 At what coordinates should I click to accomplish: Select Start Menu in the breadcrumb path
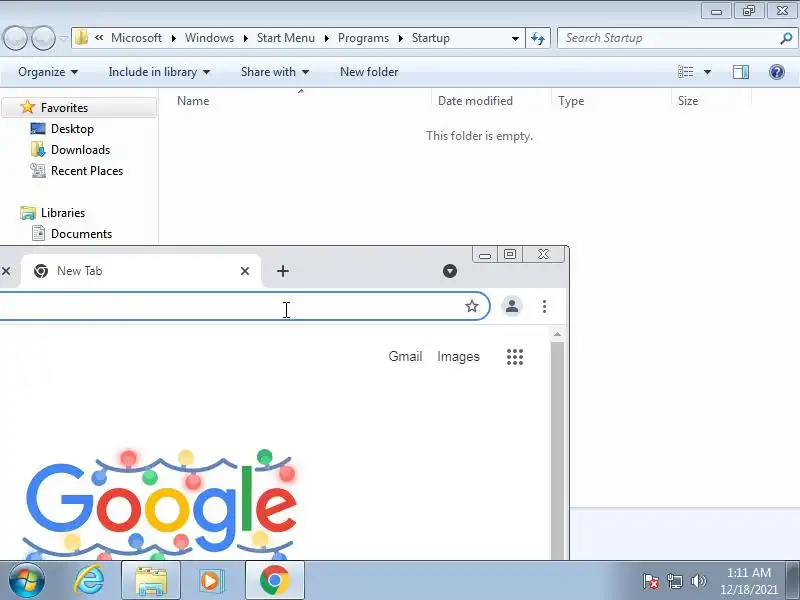(x=286, y=38)
